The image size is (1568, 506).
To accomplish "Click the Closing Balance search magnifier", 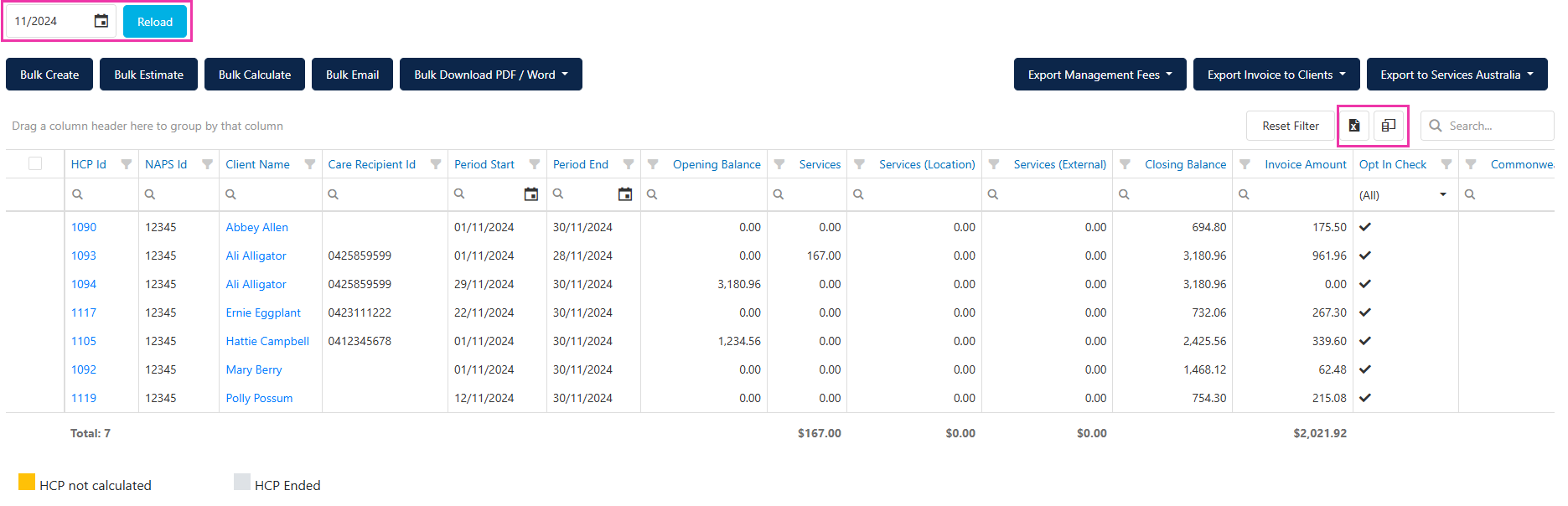I will click(x=1124, y=194).
